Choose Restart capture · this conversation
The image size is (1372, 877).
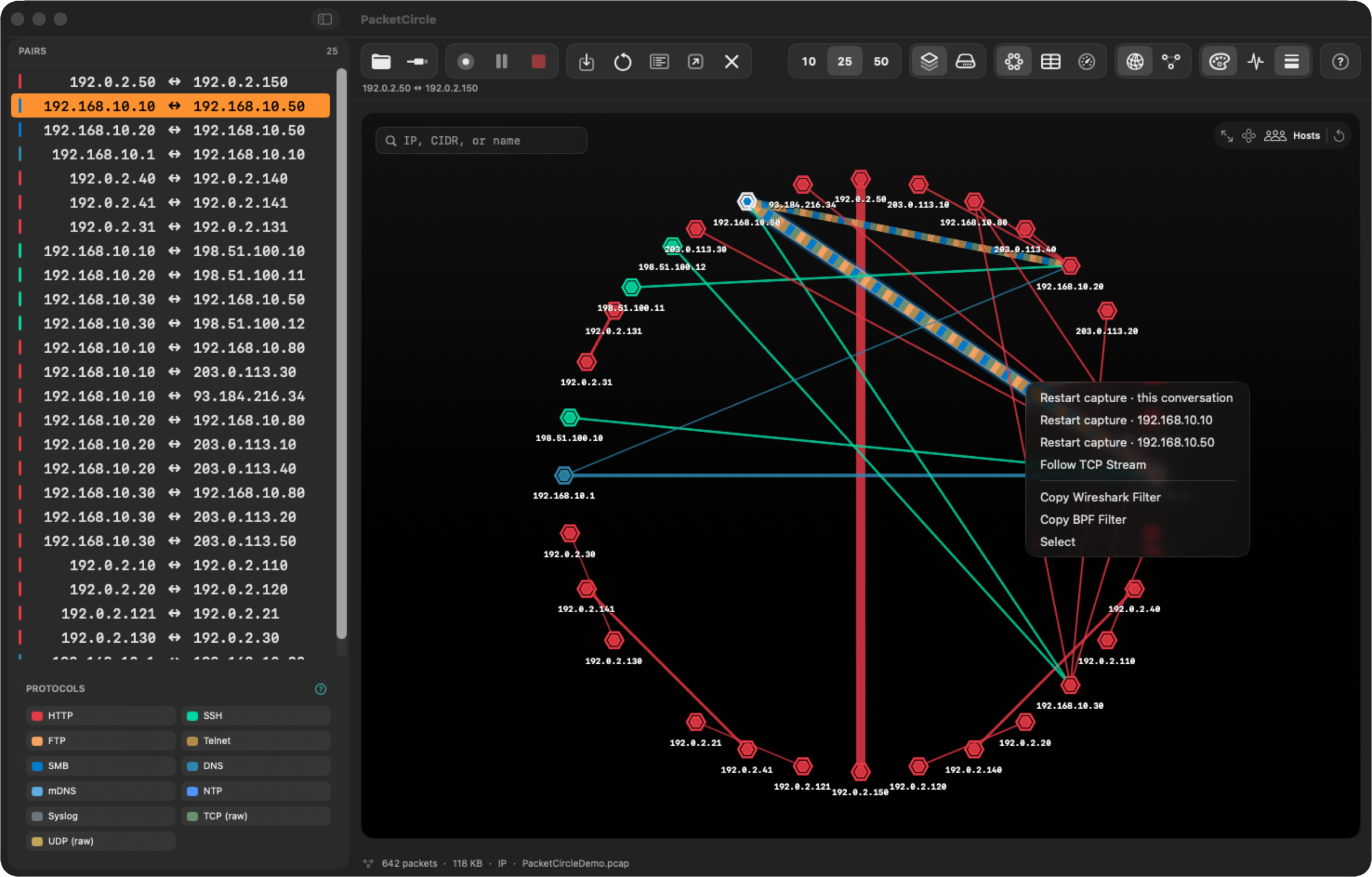(1136, 398)
